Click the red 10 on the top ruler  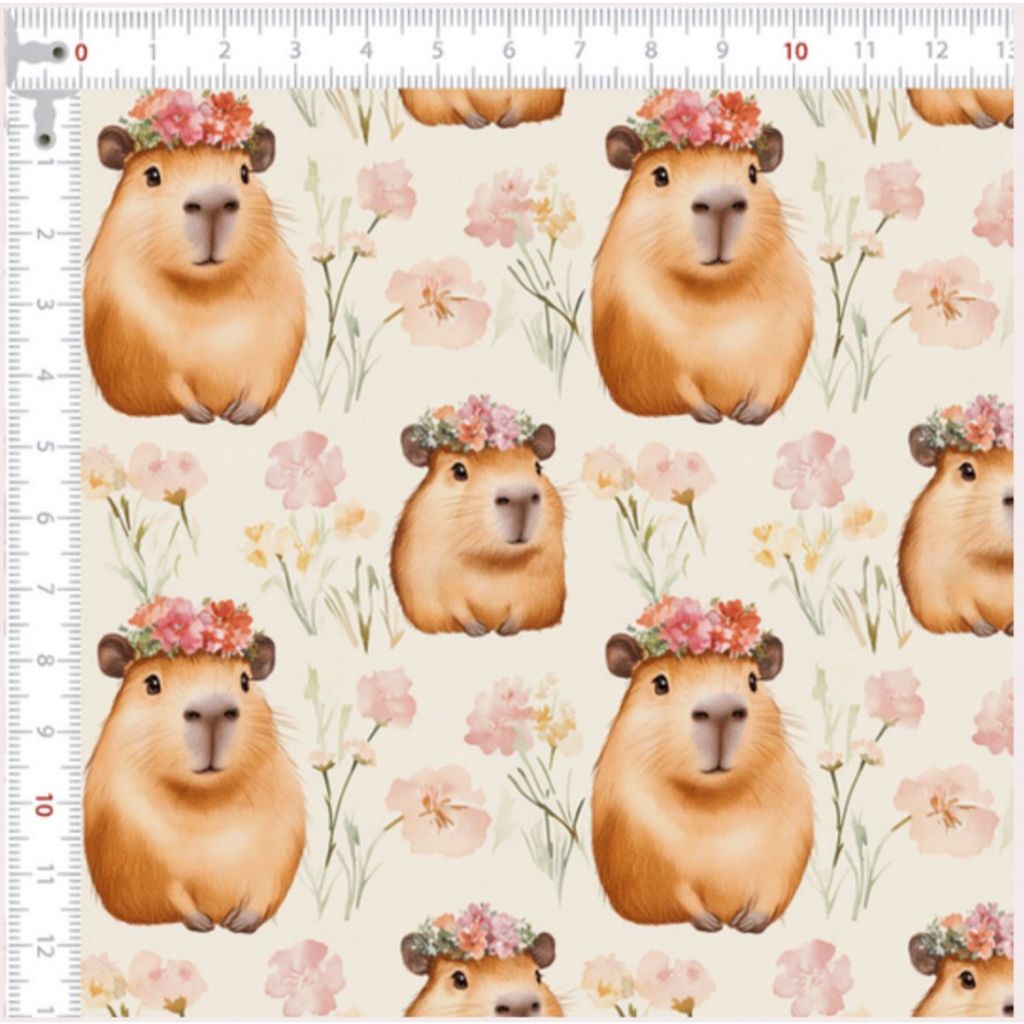(795, 51)
